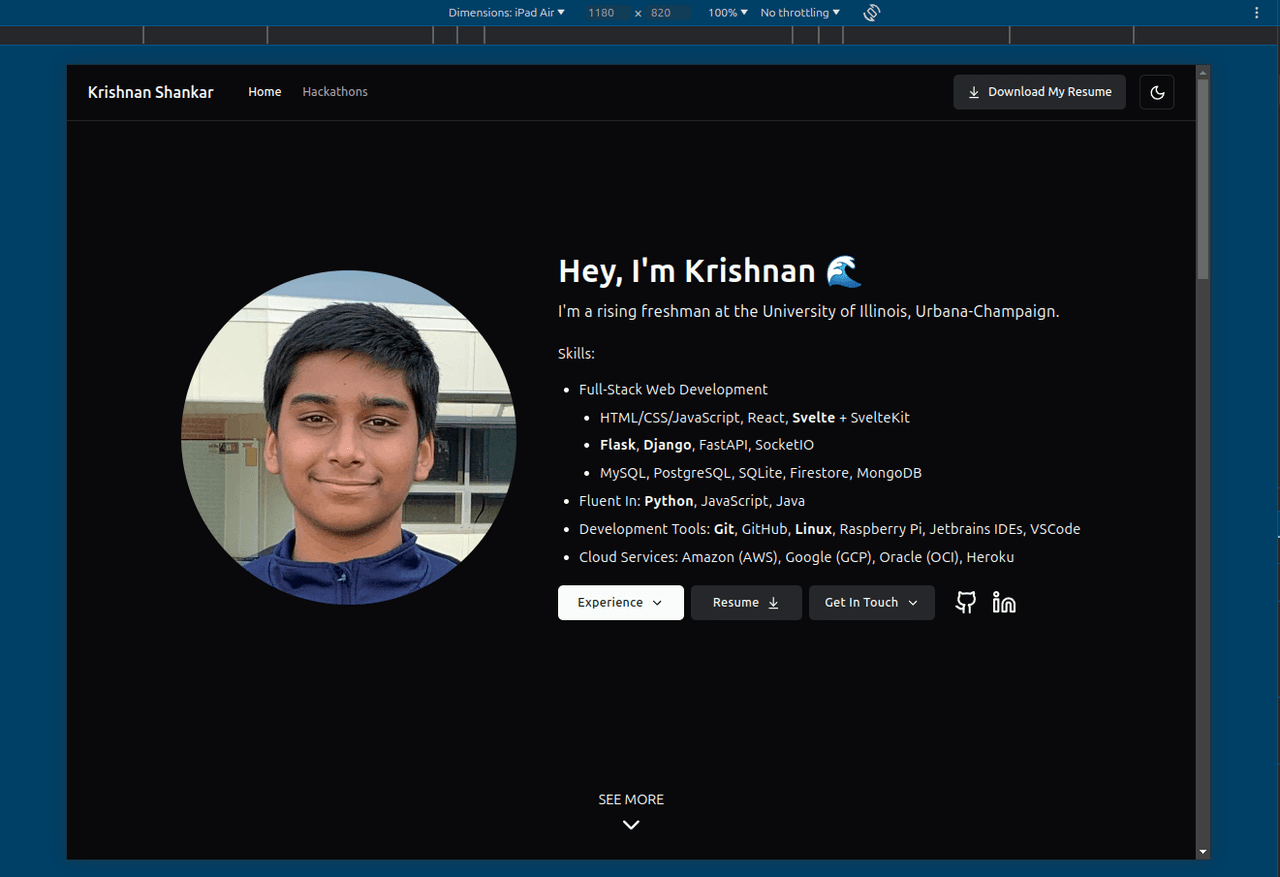Click the Krishnan Shankar site title
The height and width of the screenshot is (877, 1280).
(x=151, y=92)
